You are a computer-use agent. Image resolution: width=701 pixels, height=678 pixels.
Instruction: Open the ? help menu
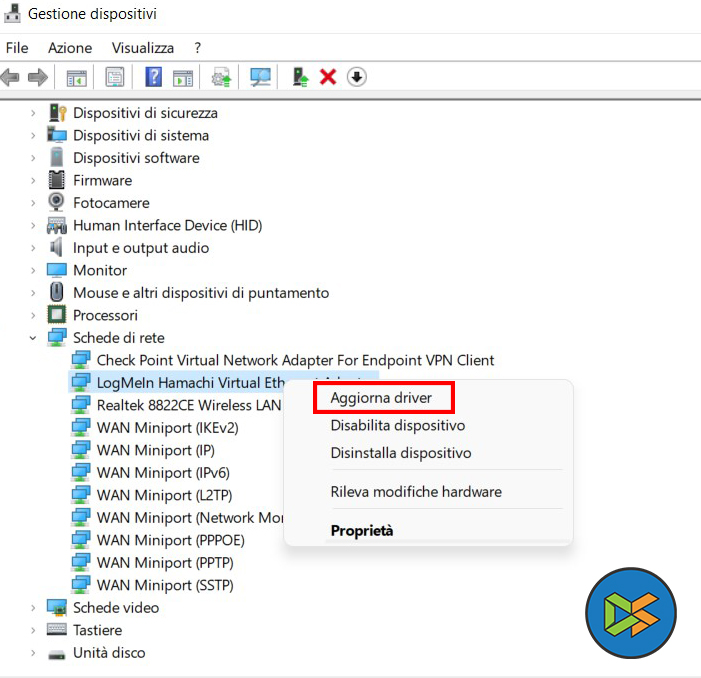tap(198, 48)
